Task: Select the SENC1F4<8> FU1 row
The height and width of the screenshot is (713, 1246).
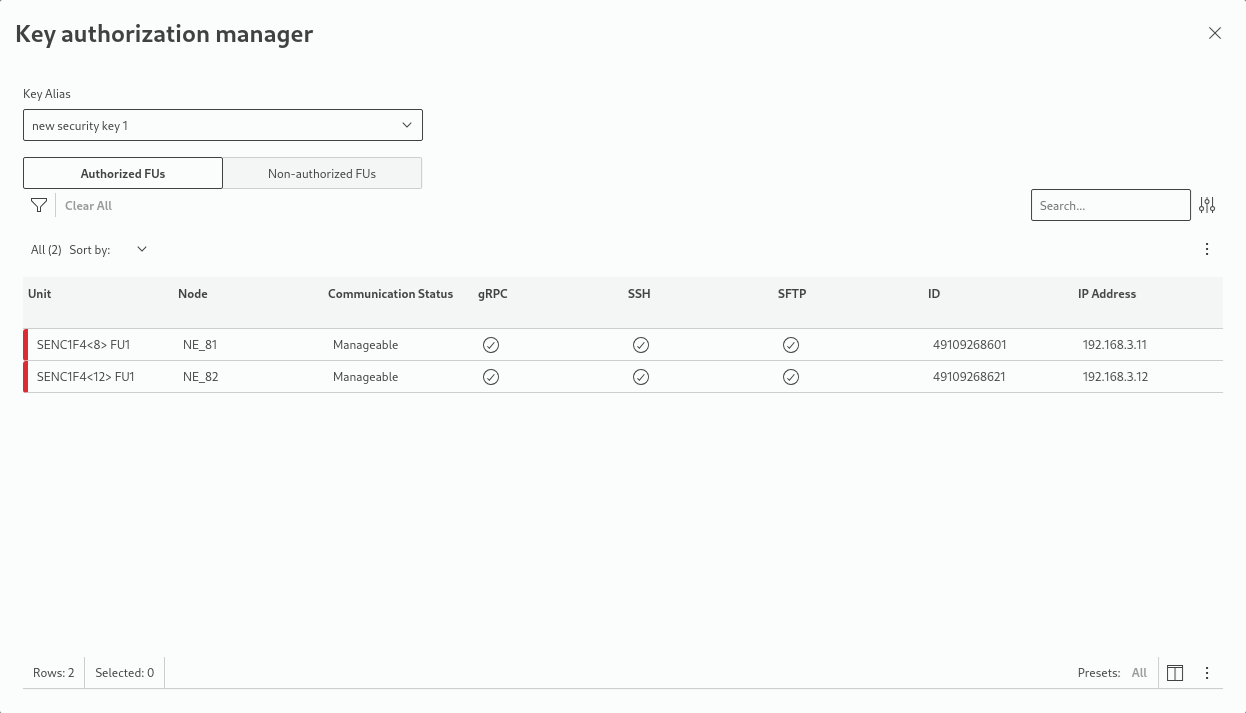Action: [x=84, y=345]
